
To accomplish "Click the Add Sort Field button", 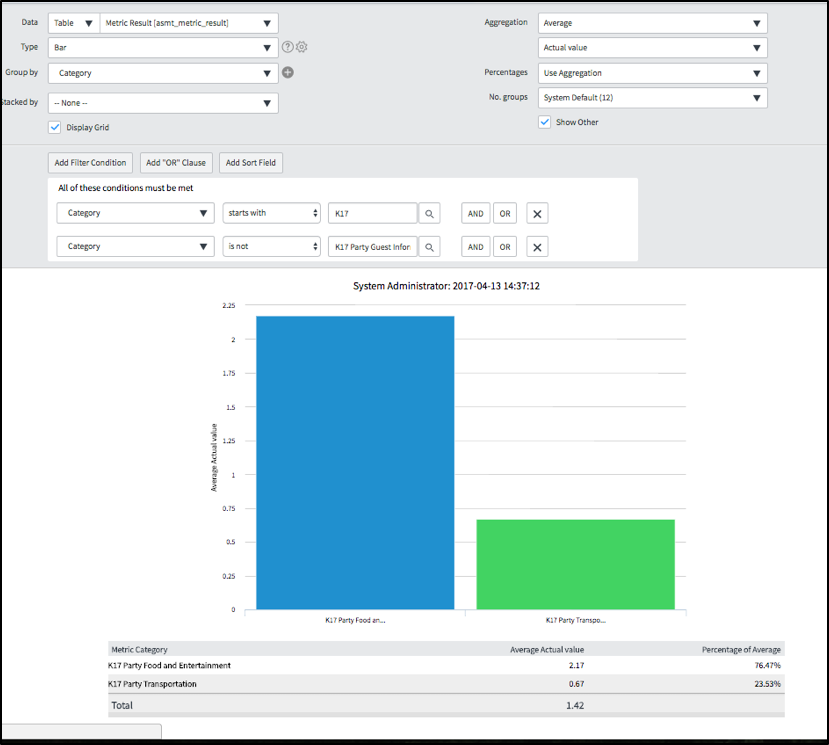I will 250,162.
